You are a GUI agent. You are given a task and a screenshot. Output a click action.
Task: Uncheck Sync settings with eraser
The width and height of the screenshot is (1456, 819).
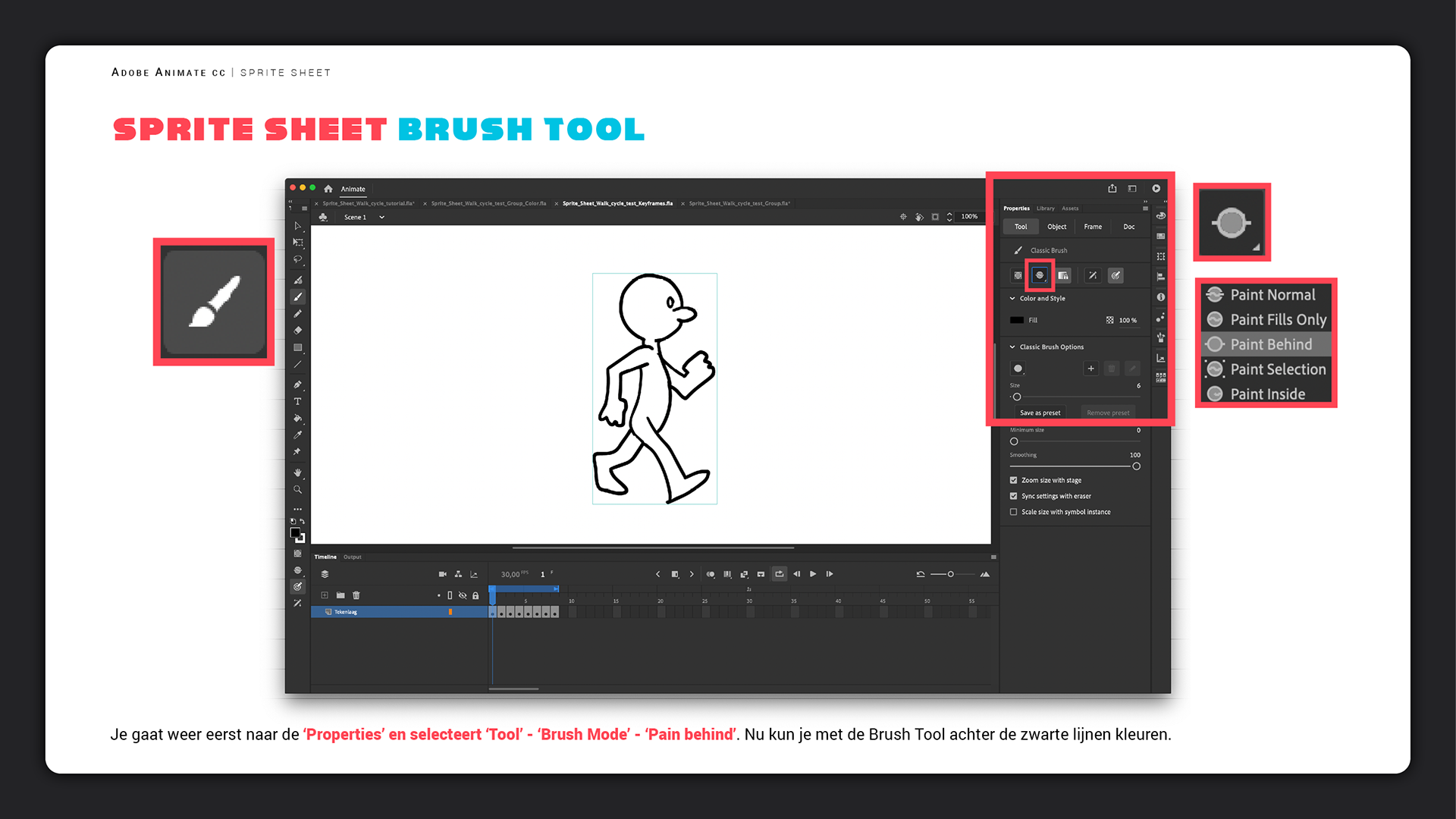pyautogui.click(x=1014, y=496)
